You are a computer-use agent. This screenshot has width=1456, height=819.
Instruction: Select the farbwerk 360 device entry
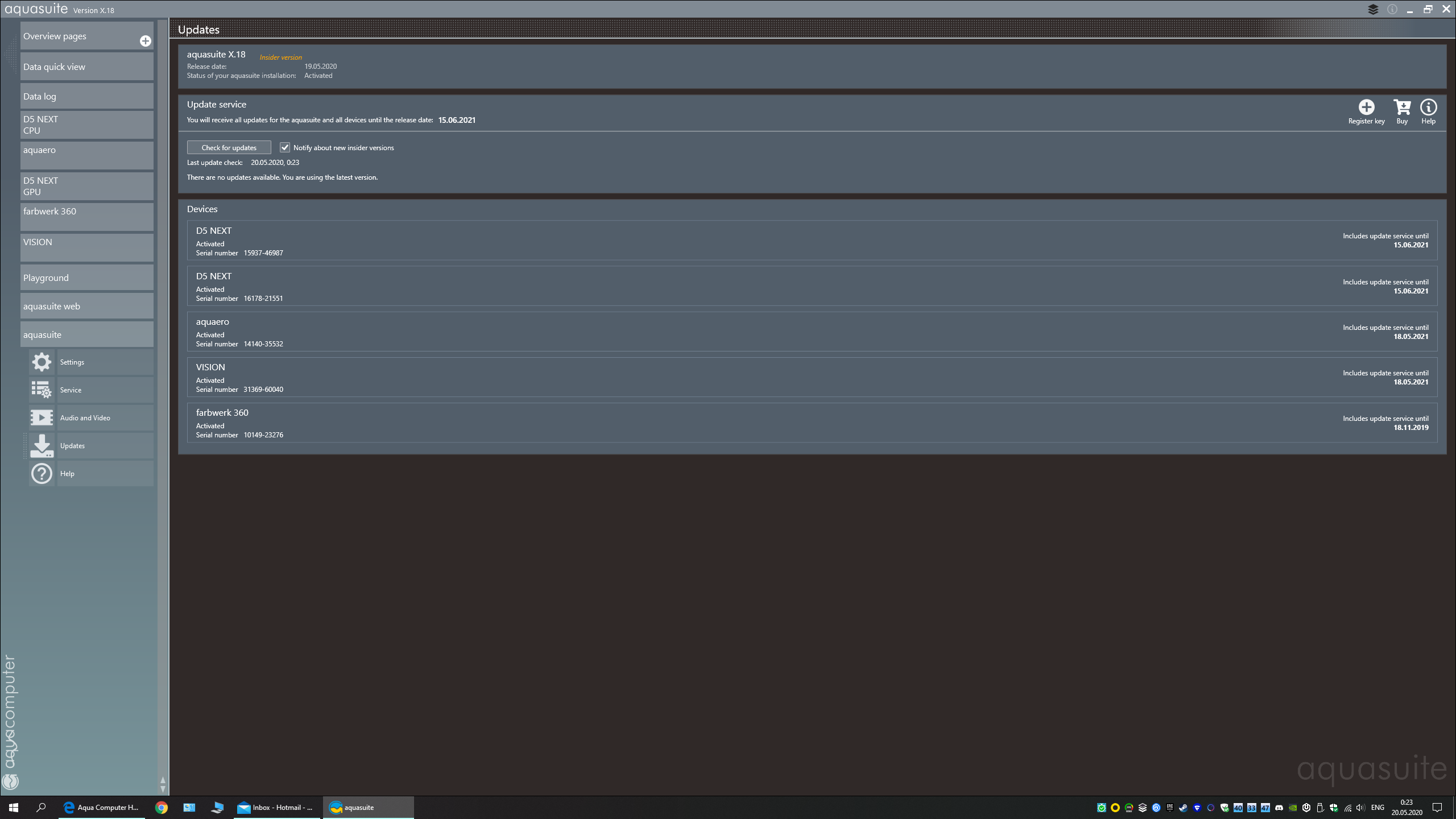812,423
